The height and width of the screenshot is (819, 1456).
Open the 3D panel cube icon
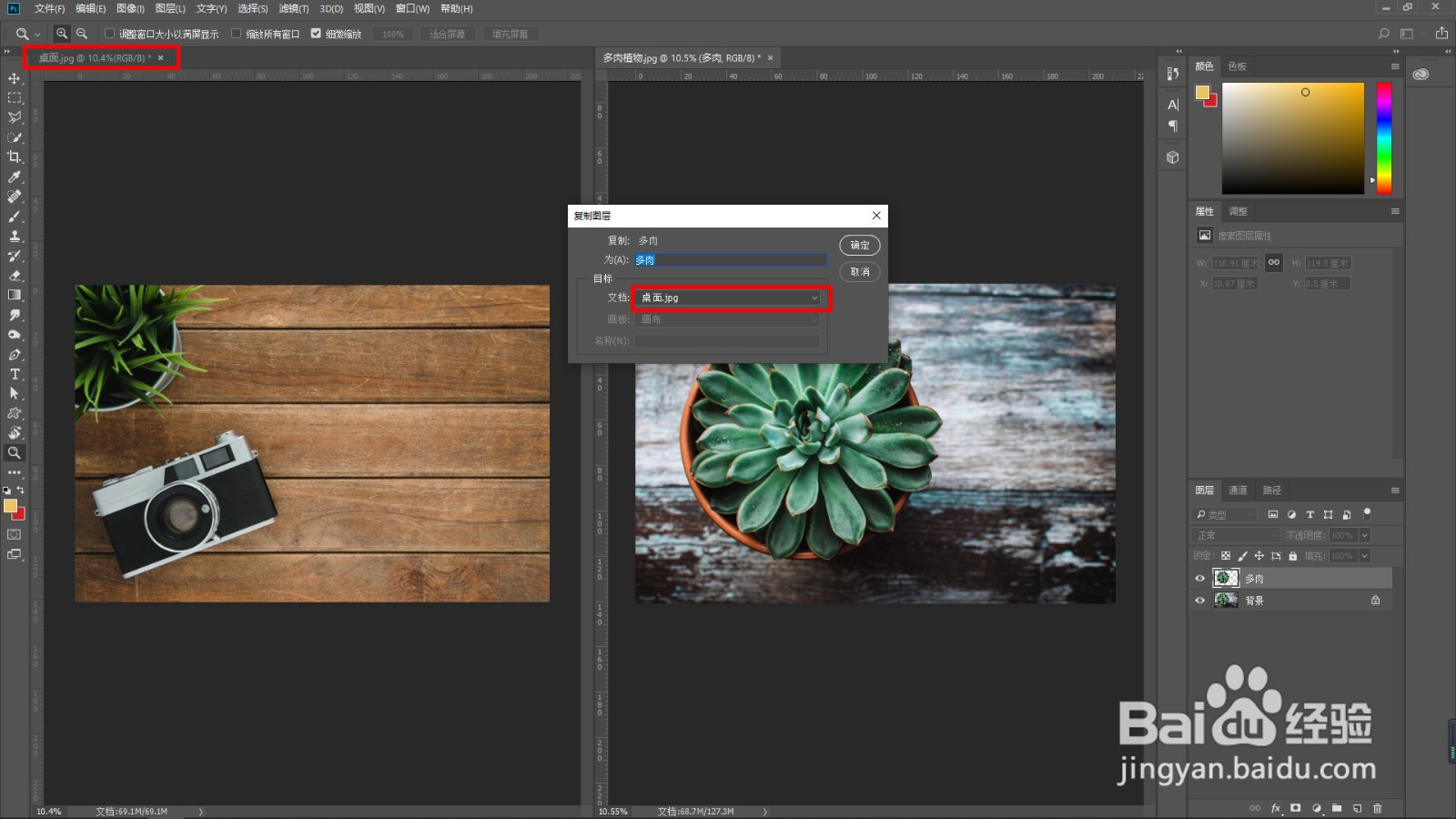tap(1173, 157)
